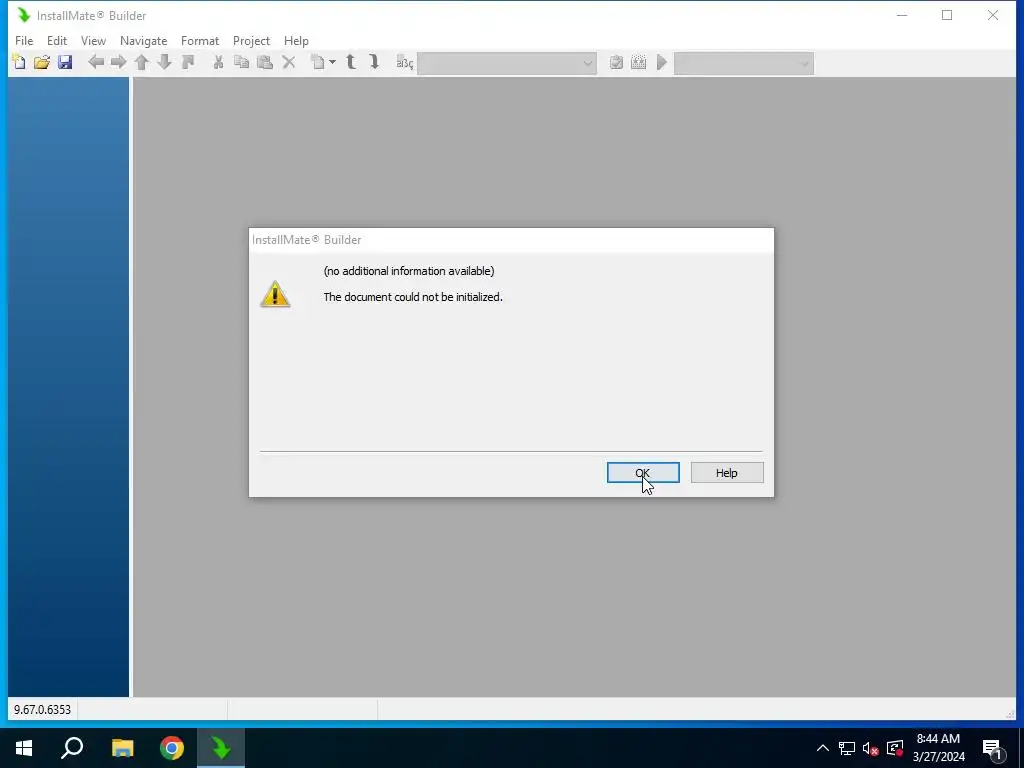This screenshot has height=768, width=1024.
Task: Open the Edit menu
Action: coord(57,40)
